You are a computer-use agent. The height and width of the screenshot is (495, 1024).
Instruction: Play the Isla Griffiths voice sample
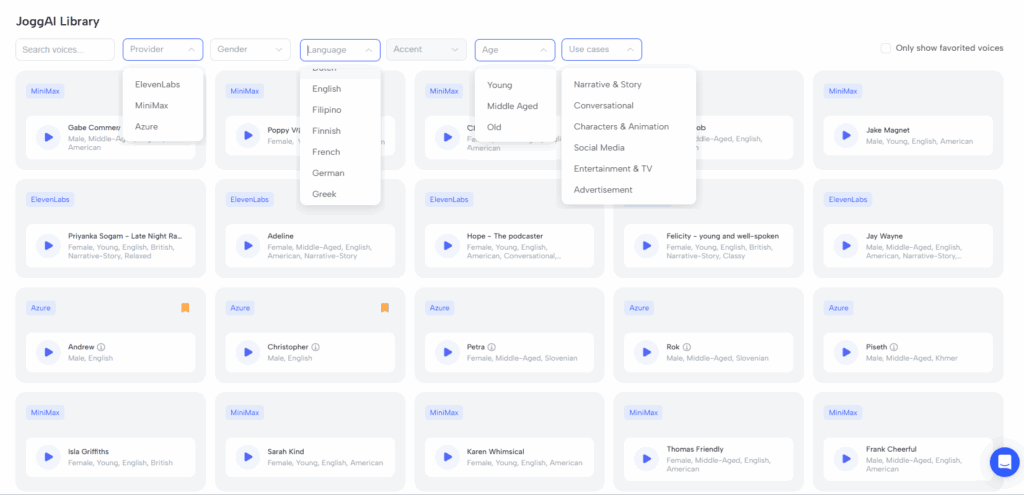47,457
